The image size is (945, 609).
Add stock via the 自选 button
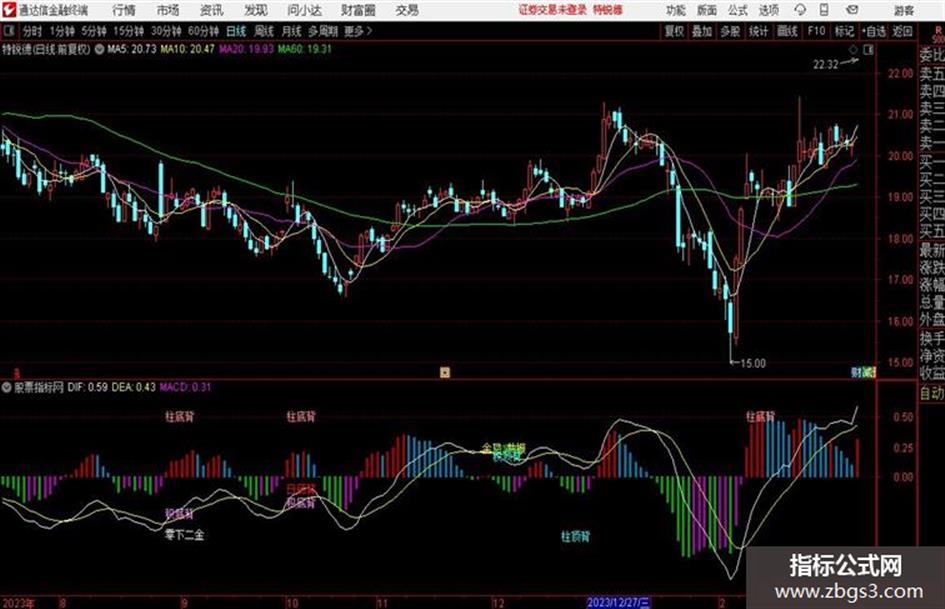coord(874,31)
